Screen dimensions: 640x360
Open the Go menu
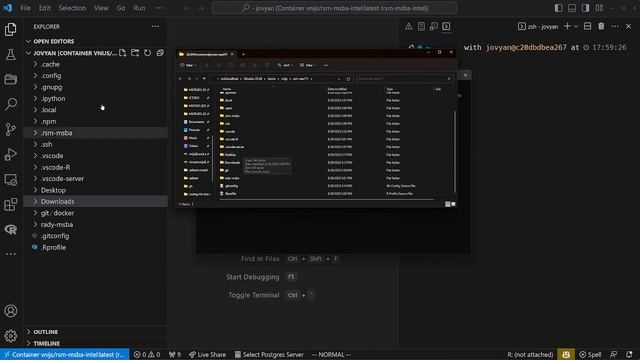point(121,8)
